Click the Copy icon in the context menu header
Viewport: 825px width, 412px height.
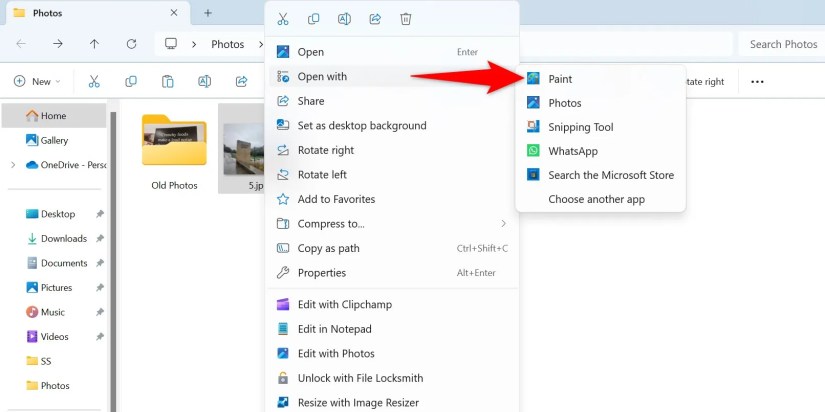(313, 19)
